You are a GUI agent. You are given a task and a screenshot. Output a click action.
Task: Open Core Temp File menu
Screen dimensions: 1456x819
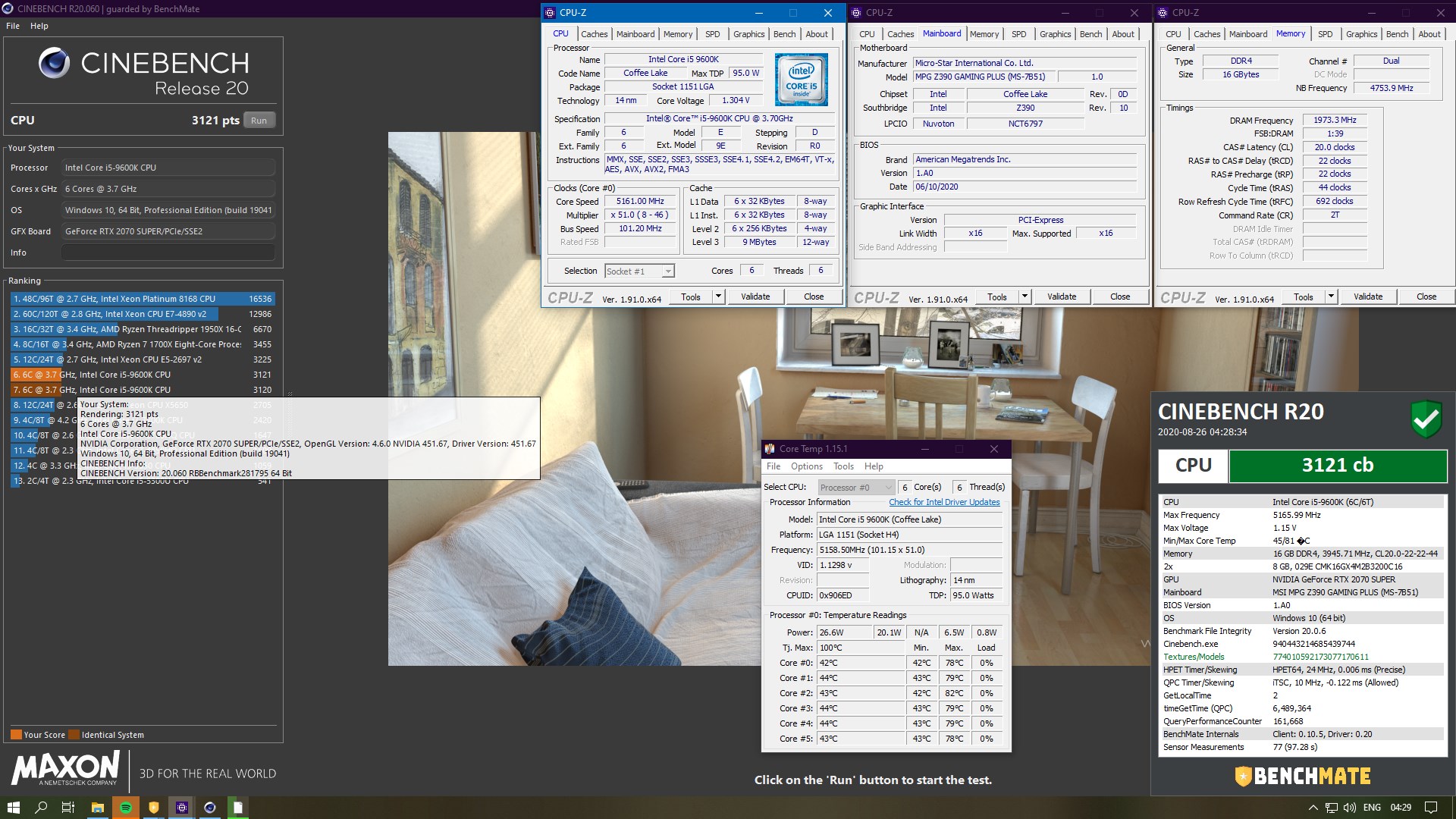pos(773,466)
